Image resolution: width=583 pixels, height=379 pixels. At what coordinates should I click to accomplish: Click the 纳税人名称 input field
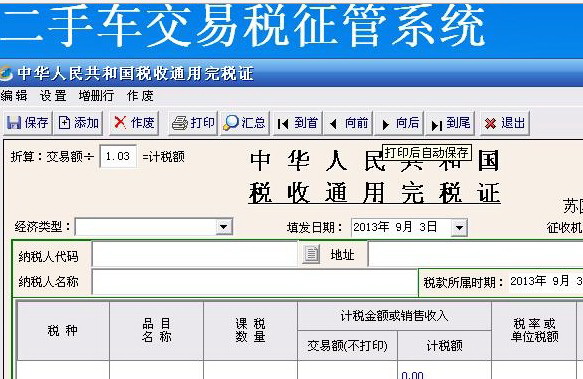coord(255,282)
